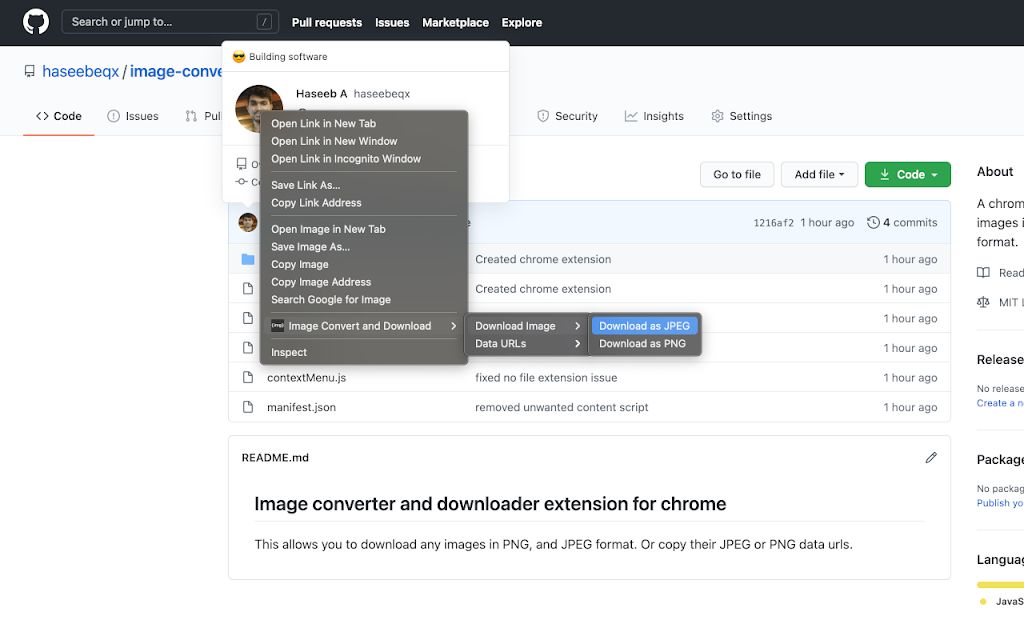The width and height of the screenshot is (1024, 640).
Task: Open the green Code dropdown
Action: pos(907,174)
